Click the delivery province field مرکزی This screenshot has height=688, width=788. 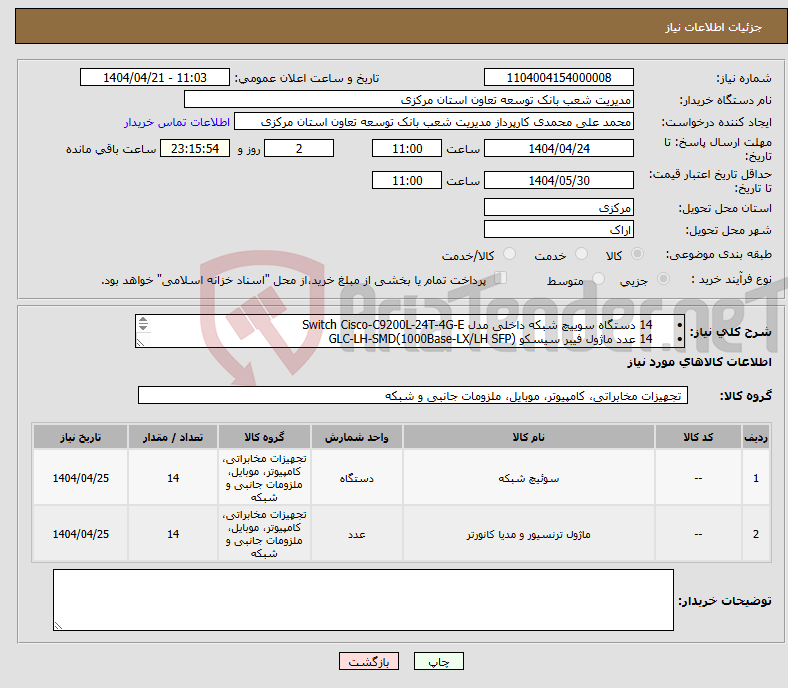point(558,207)
